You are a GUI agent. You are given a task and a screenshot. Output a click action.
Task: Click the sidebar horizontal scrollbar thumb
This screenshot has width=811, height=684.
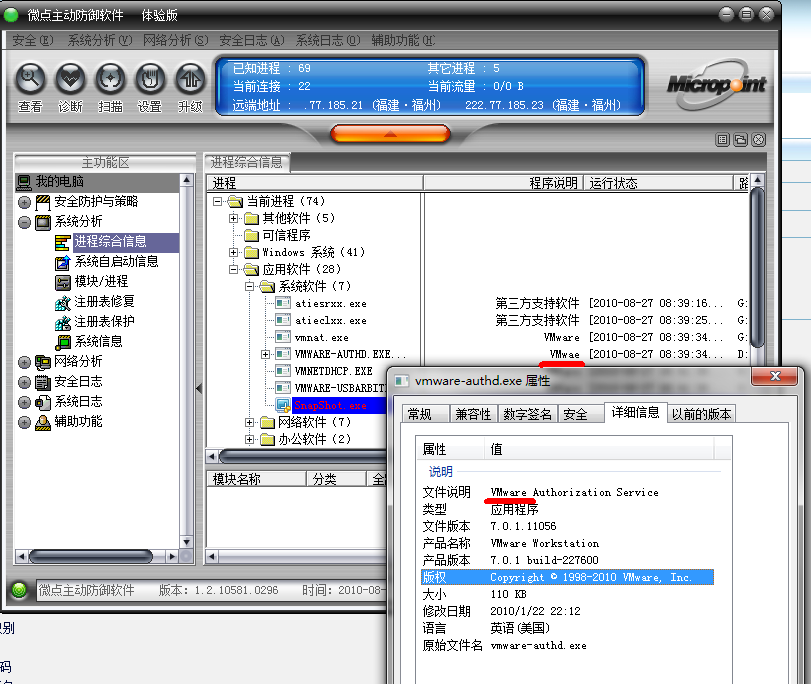[91, 557]
